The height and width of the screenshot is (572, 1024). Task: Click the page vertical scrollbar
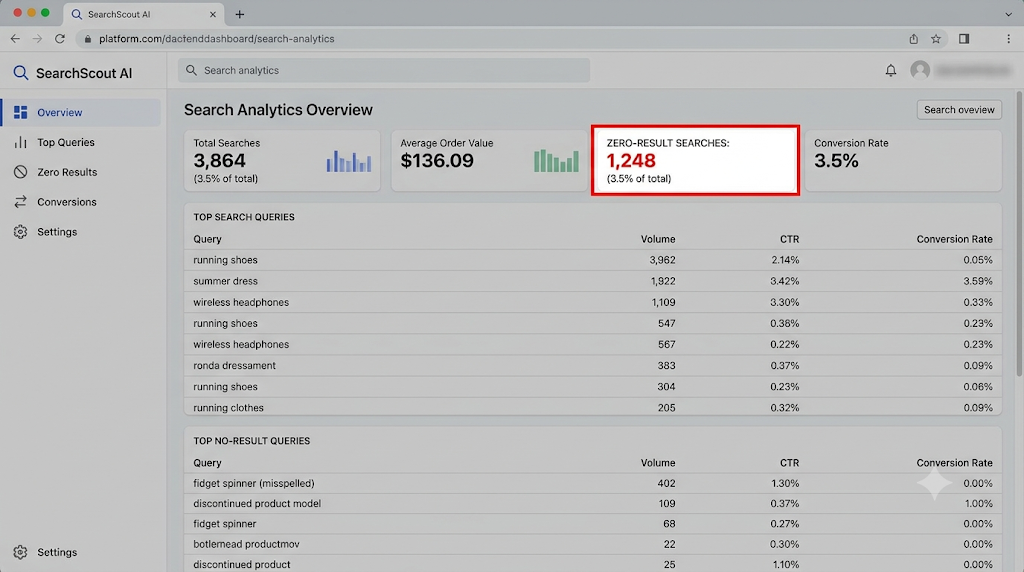point(1018,235)
